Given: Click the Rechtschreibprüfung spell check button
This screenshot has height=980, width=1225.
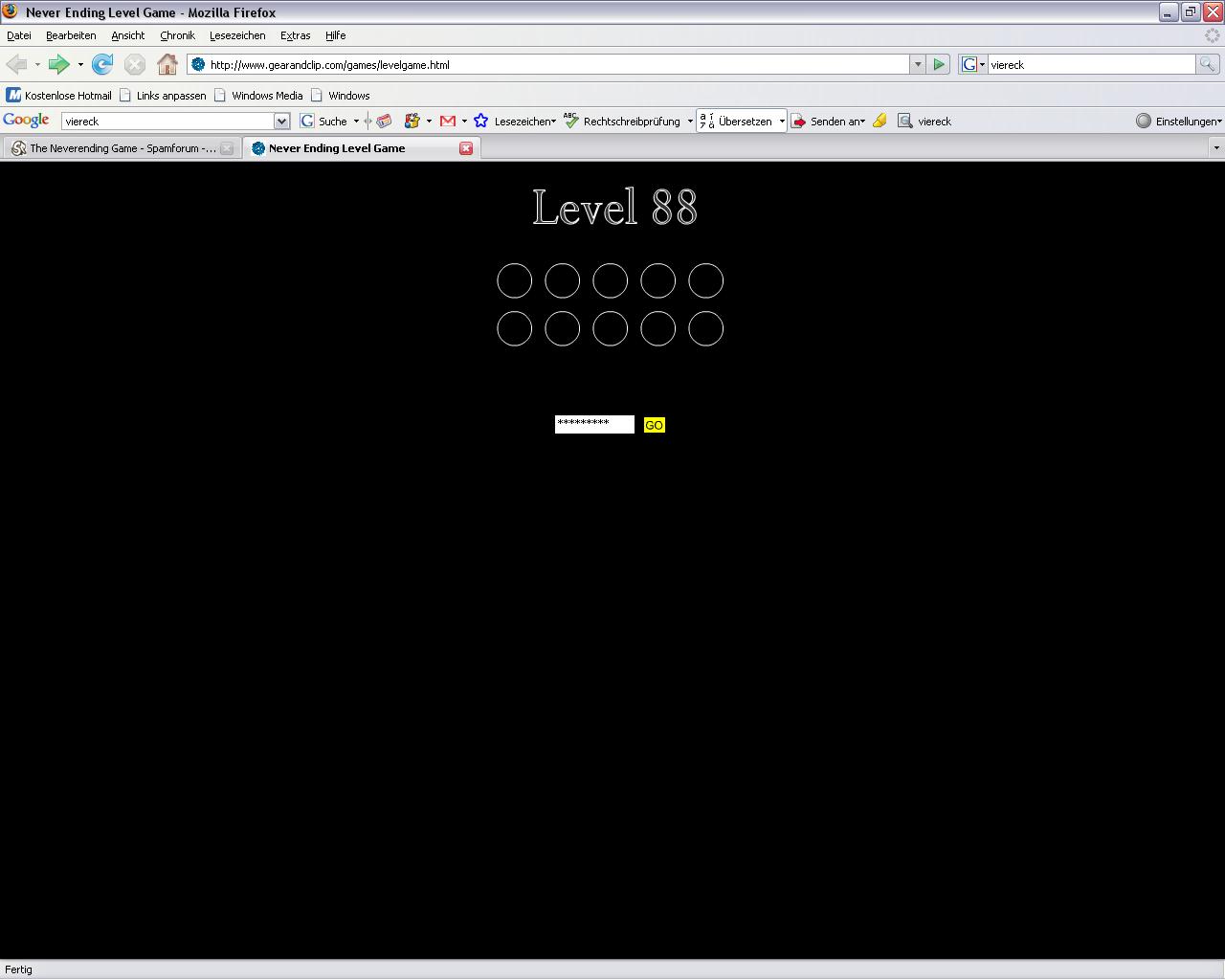Looking at the screenshot, I should [622, 121].
